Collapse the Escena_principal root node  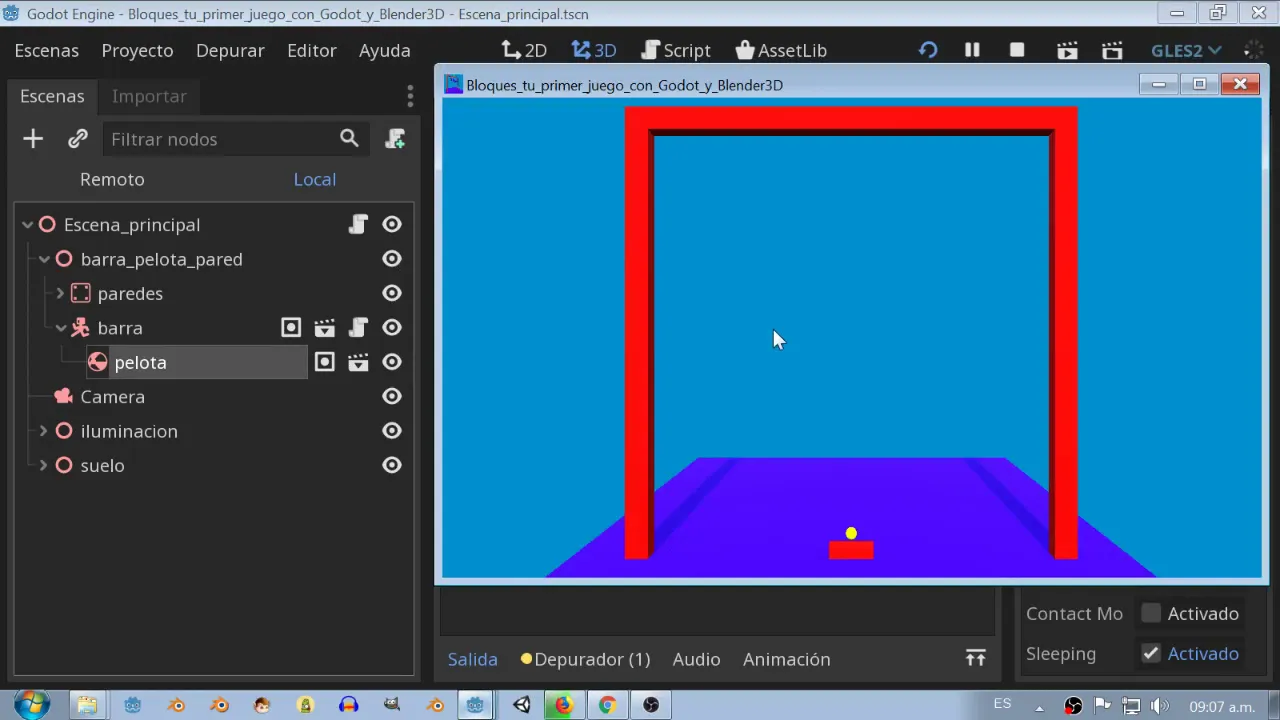pyautogui.click(x=27, y=225)
